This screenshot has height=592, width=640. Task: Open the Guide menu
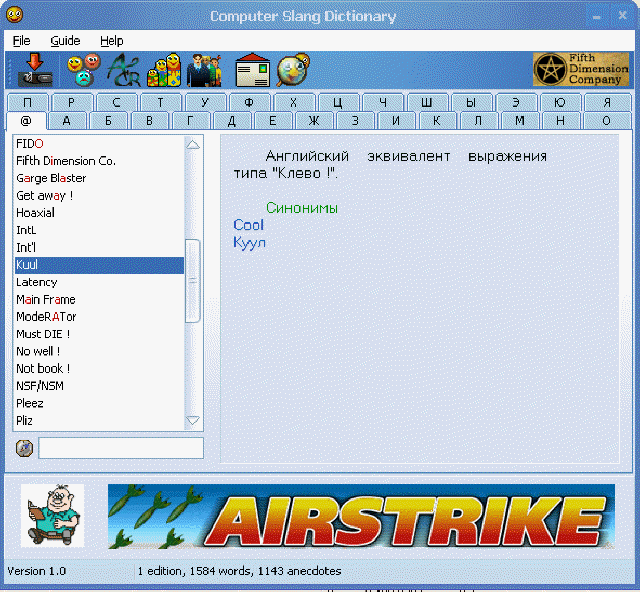click(x=65, y=41)
